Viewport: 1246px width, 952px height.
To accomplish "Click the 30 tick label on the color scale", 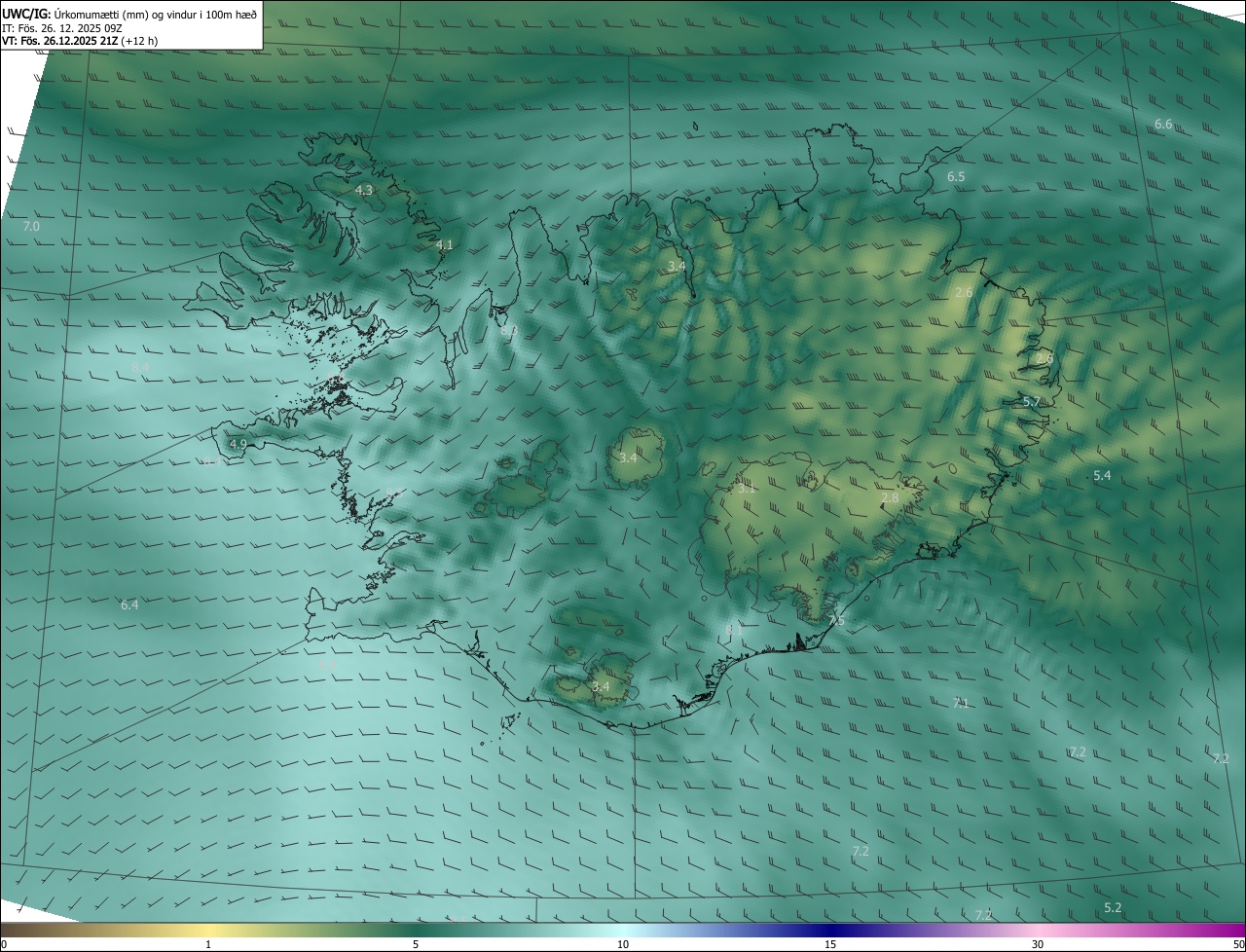I will (1038, 944).
